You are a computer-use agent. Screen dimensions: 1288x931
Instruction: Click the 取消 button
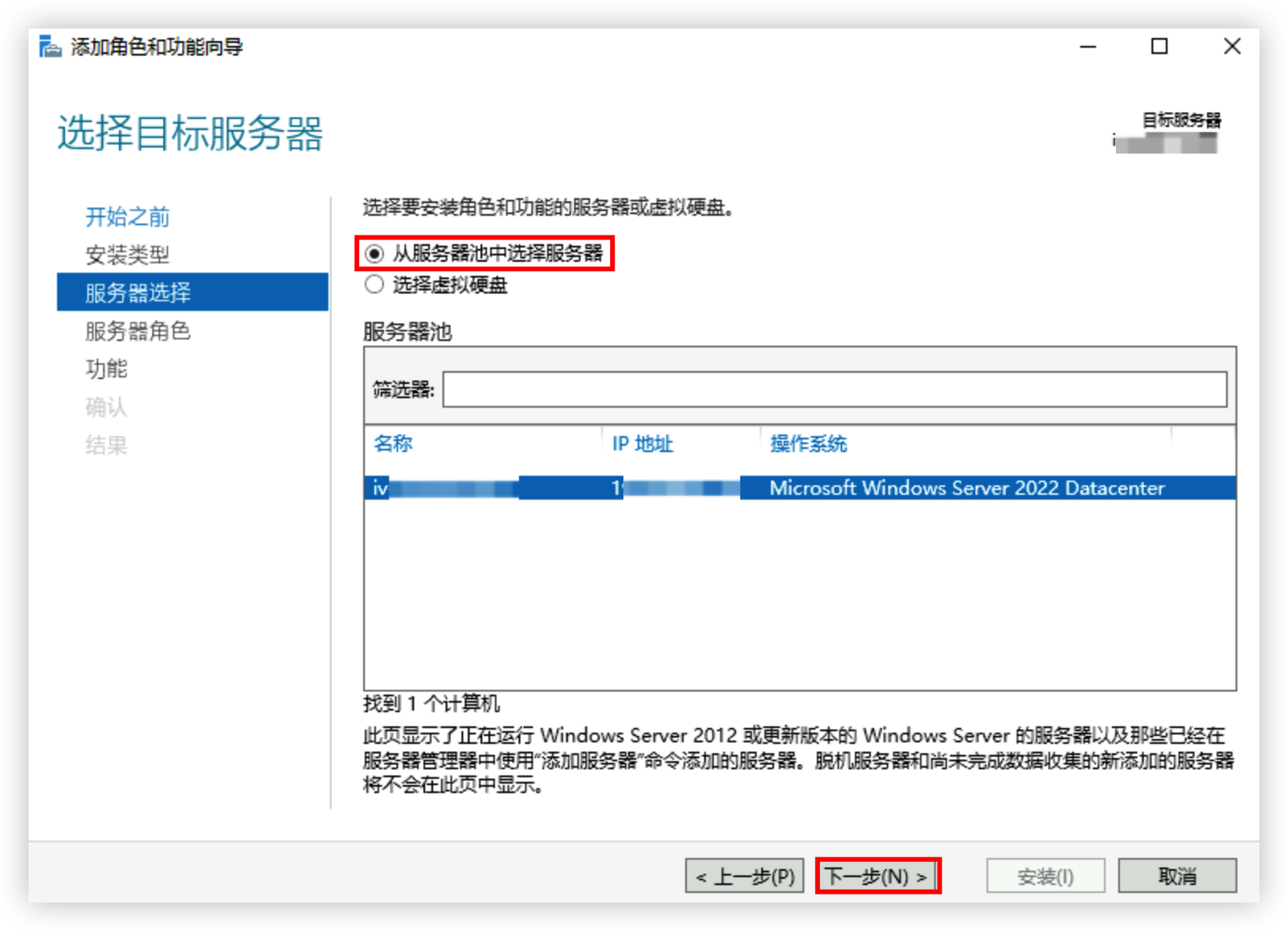click(x=1177, y=876)
